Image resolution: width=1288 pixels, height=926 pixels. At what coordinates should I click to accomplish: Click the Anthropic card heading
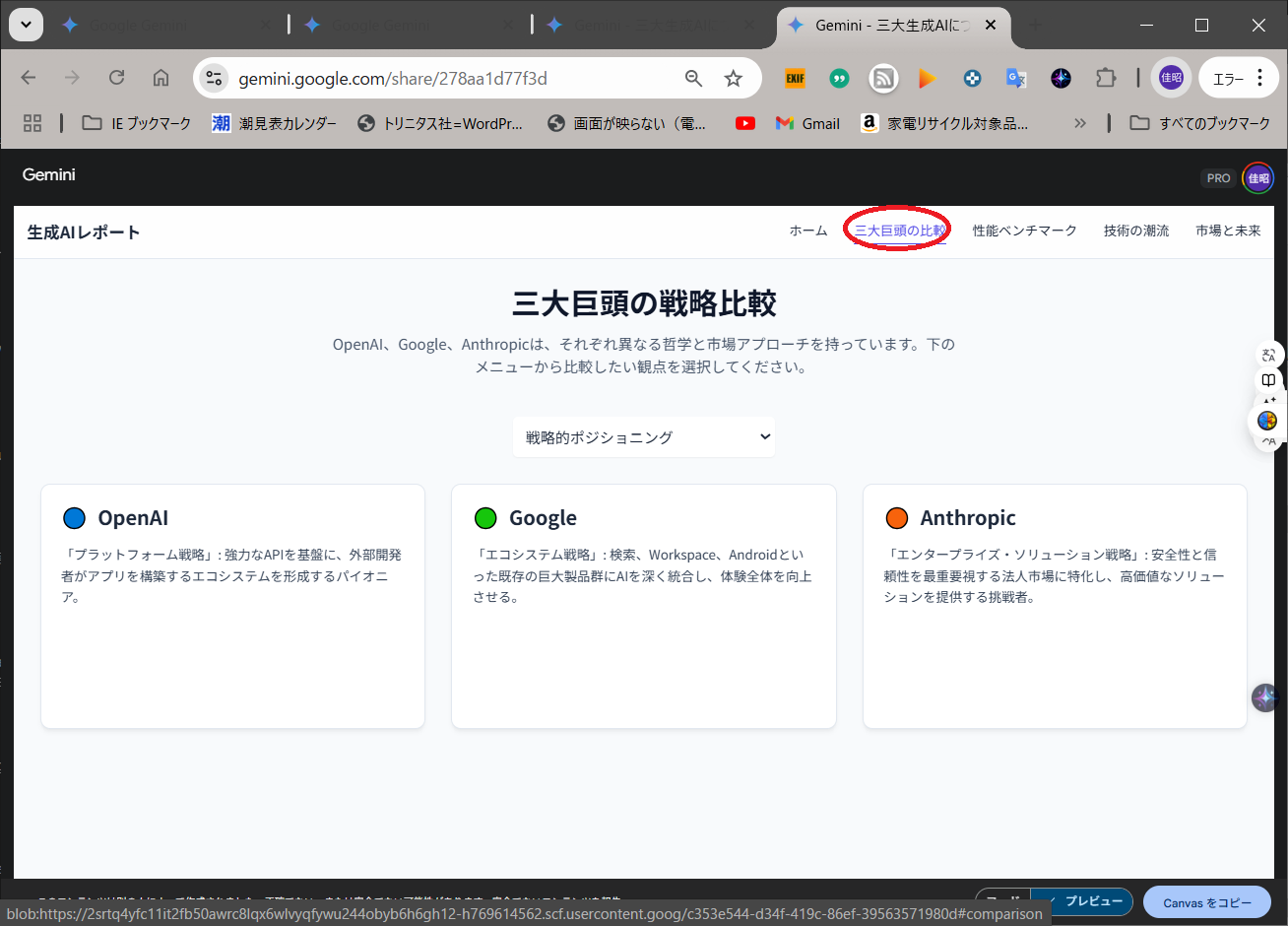pyautogui.click(x=968, y=518)
